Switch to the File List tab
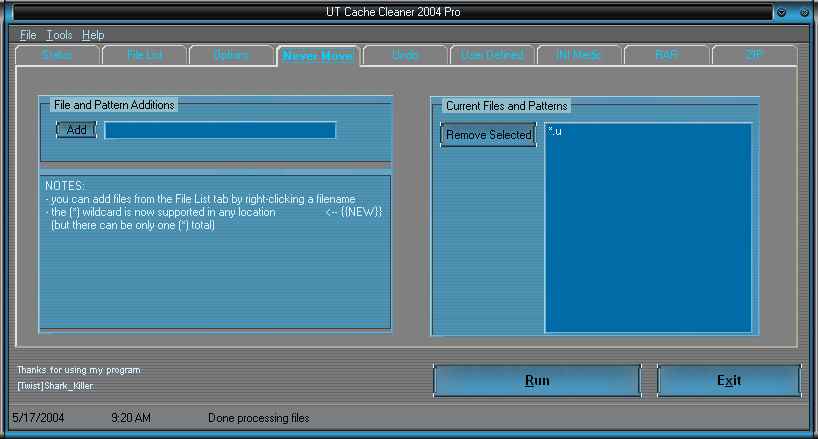The image size is (818, 439). pos(145,55)
